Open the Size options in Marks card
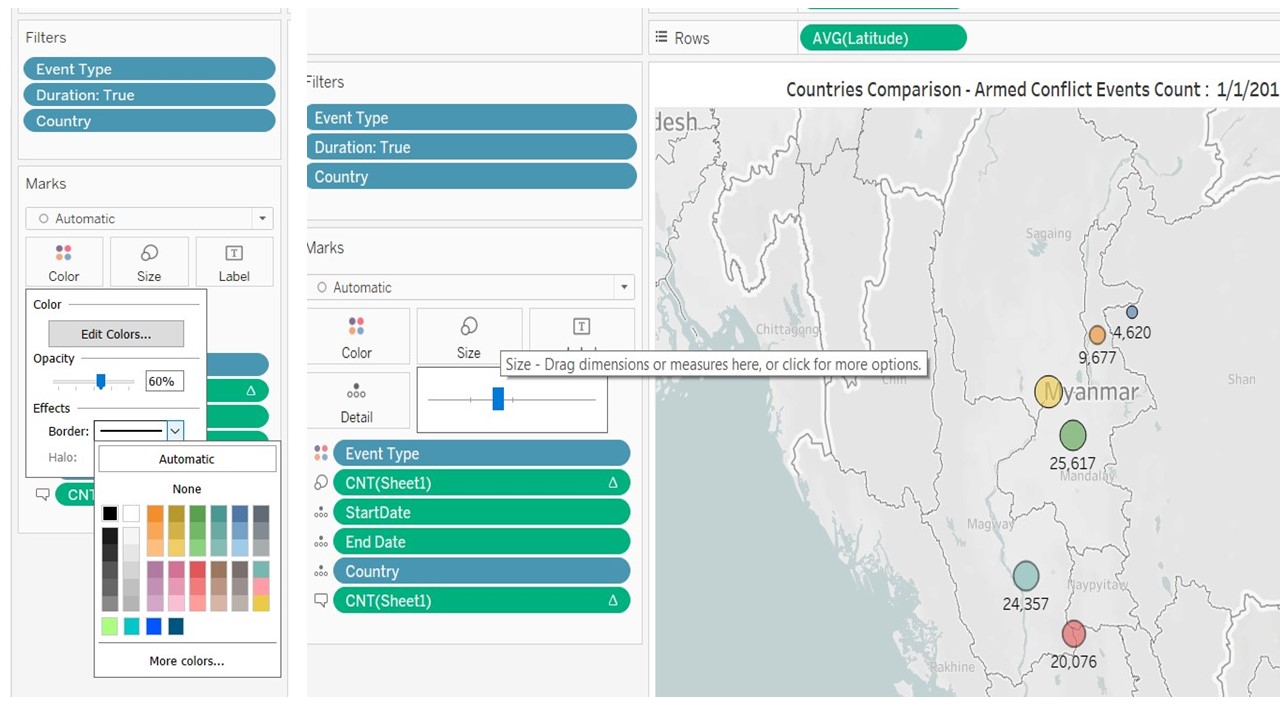Viewport: 1280px width, 720px height. (x=468, y=336)
